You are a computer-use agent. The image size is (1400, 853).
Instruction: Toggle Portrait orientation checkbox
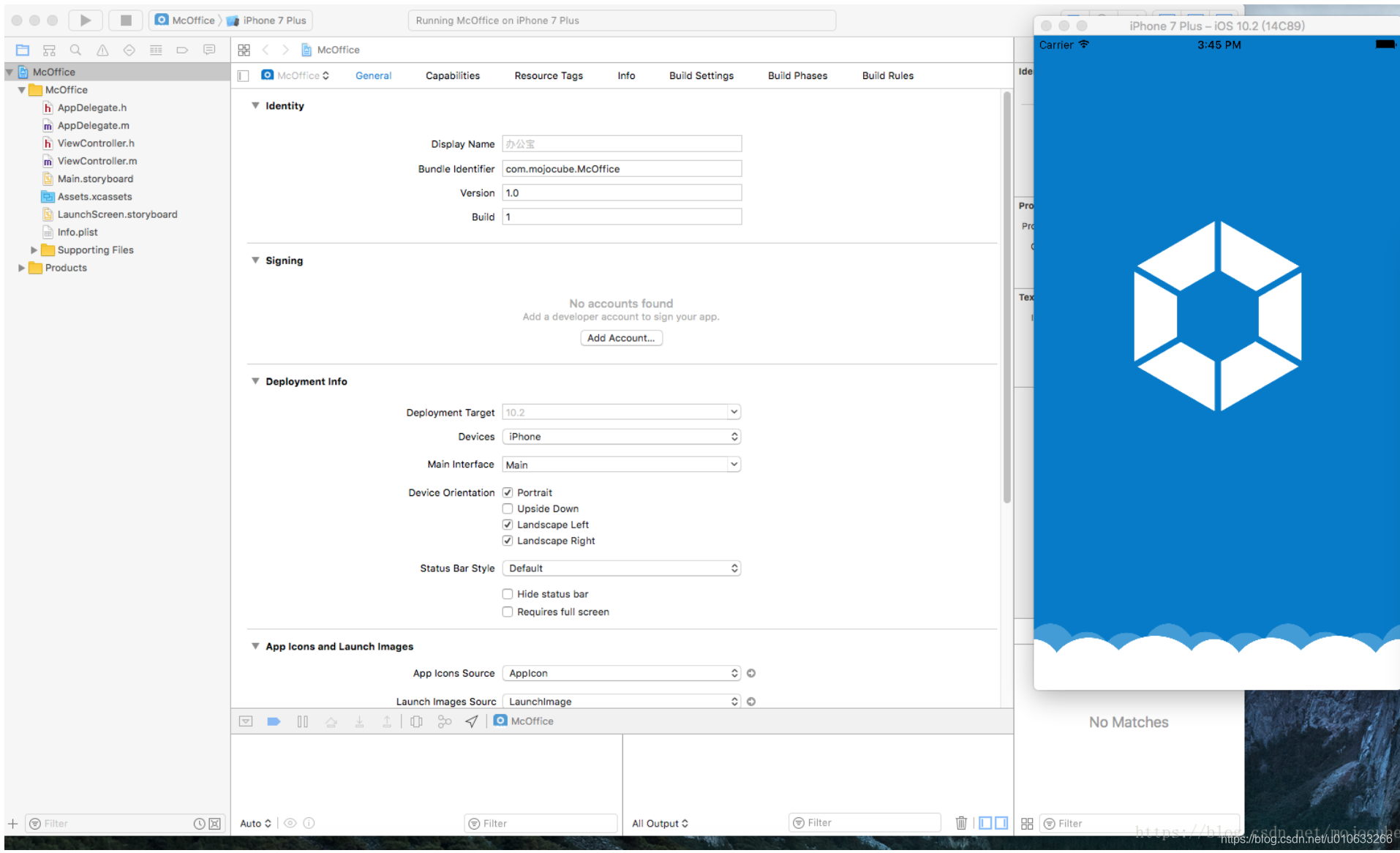508,492
